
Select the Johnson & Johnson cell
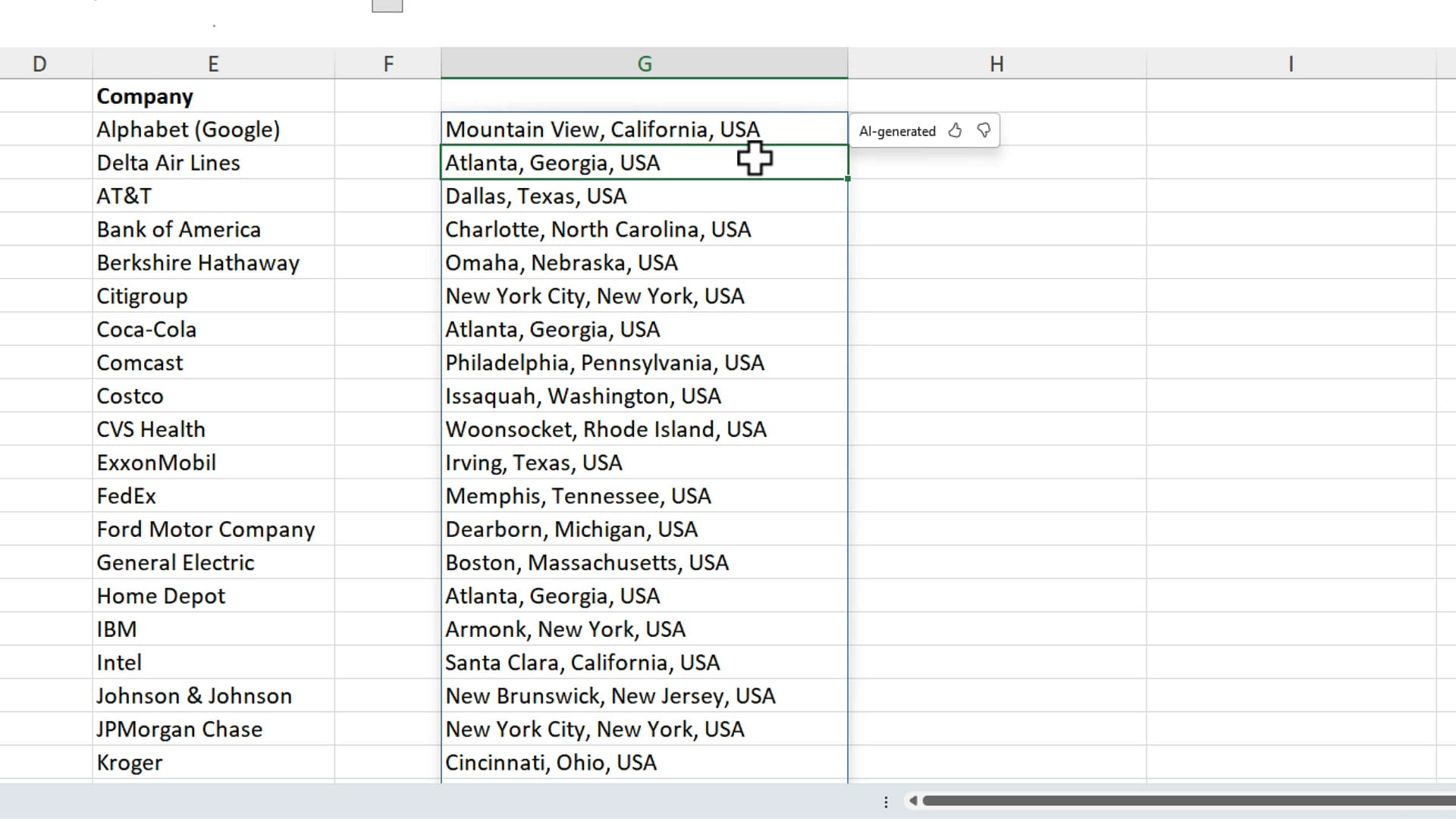point(194,696)
